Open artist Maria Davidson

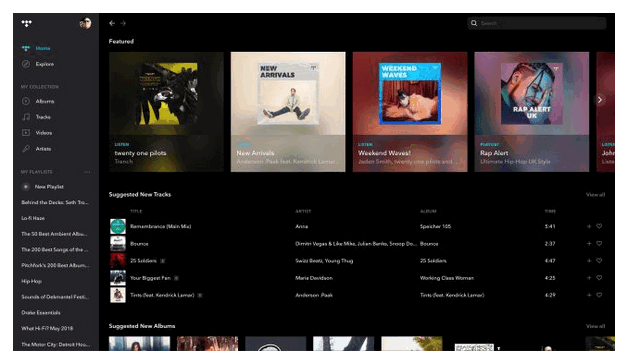[x=314, y=278]
